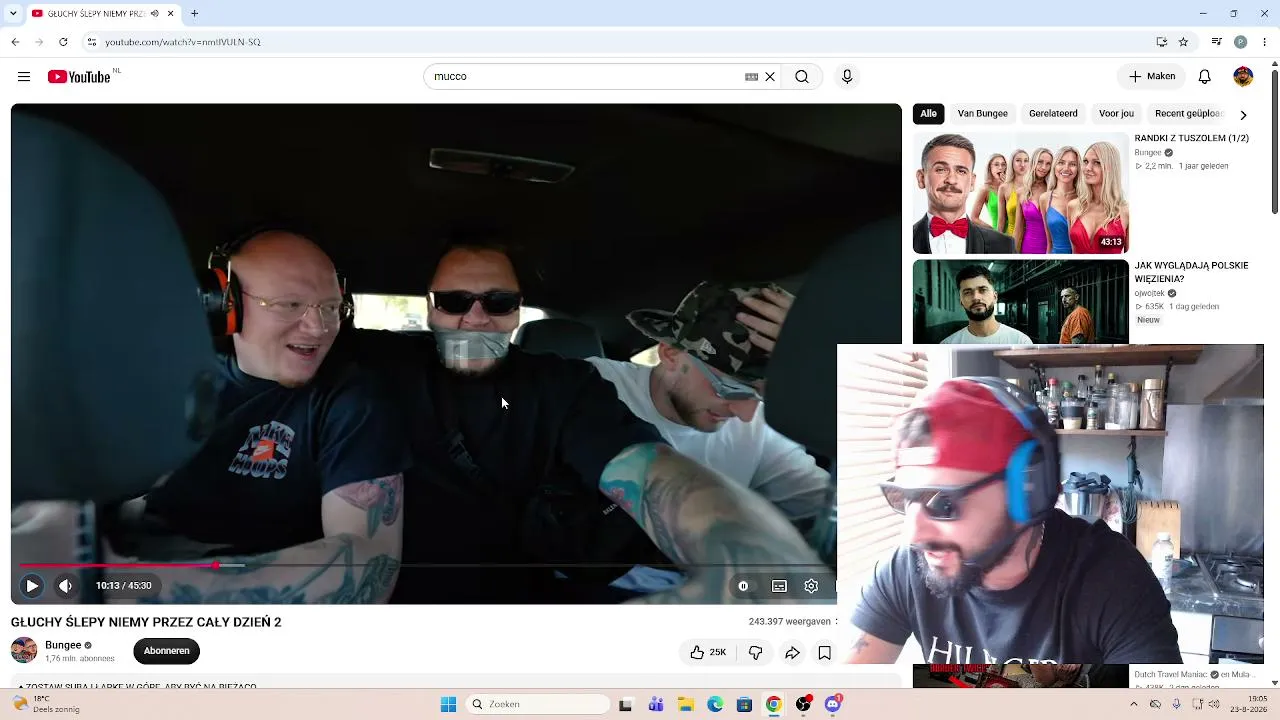Select the Voor jou filter chip
The height and width of the screenshot is (720, 1280).
tap(1116, 114)
